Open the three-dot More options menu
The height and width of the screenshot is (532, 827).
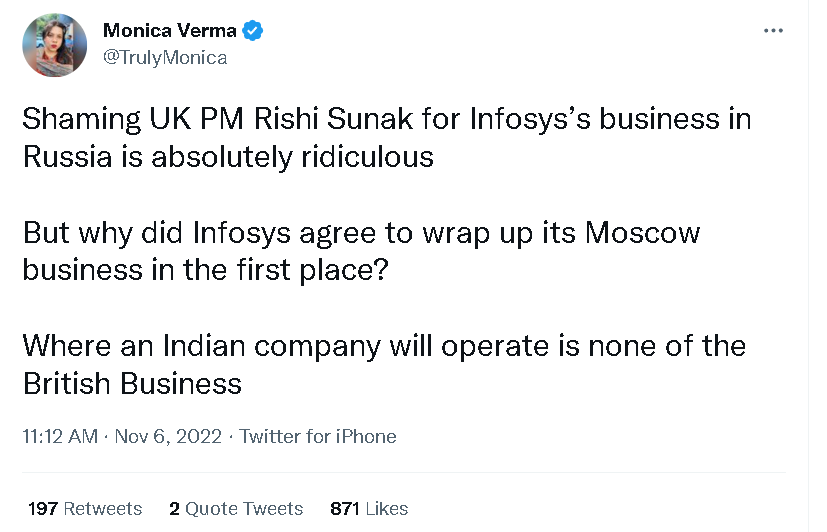point(773,31)
